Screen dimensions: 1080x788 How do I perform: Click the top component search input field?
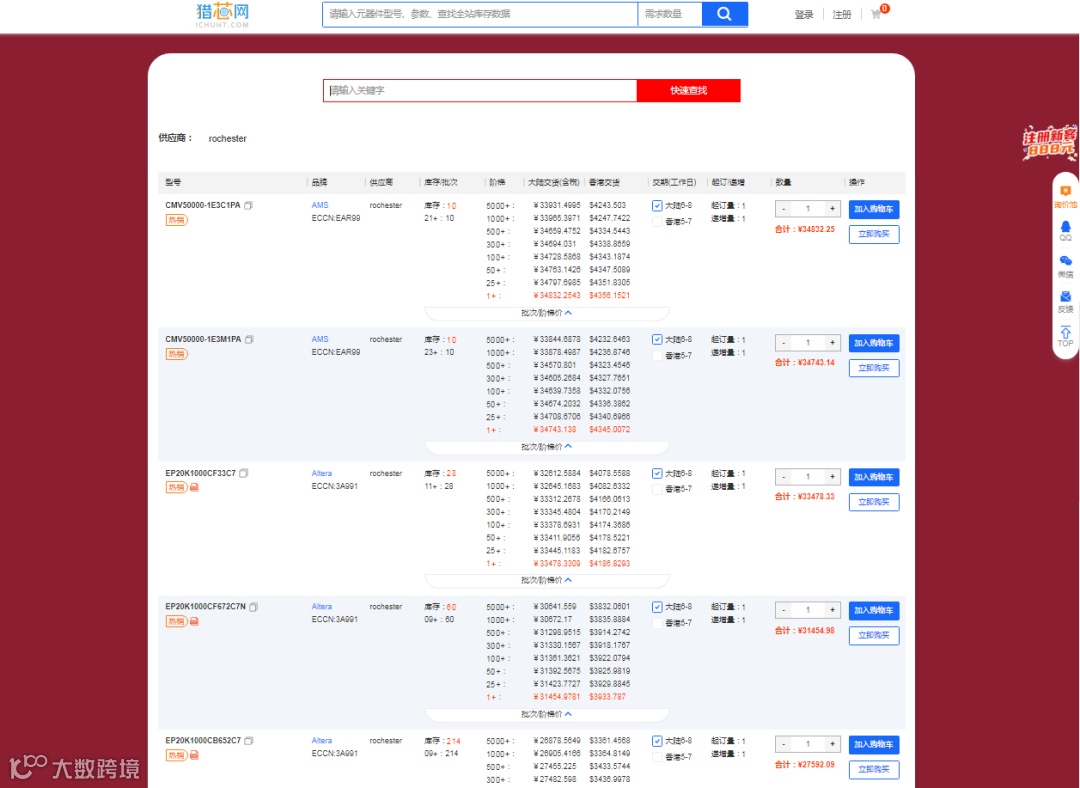click(x=480, y=14)
